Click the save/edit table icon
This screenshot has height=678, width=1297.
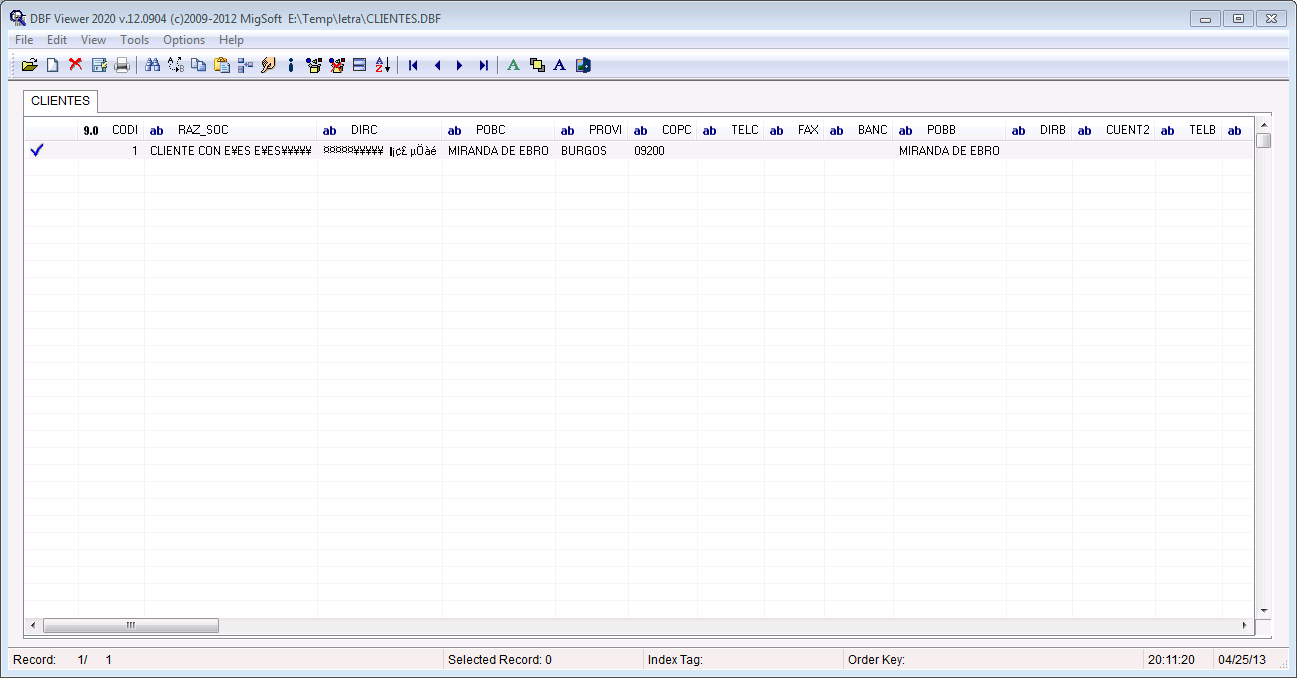coord(99,65)
